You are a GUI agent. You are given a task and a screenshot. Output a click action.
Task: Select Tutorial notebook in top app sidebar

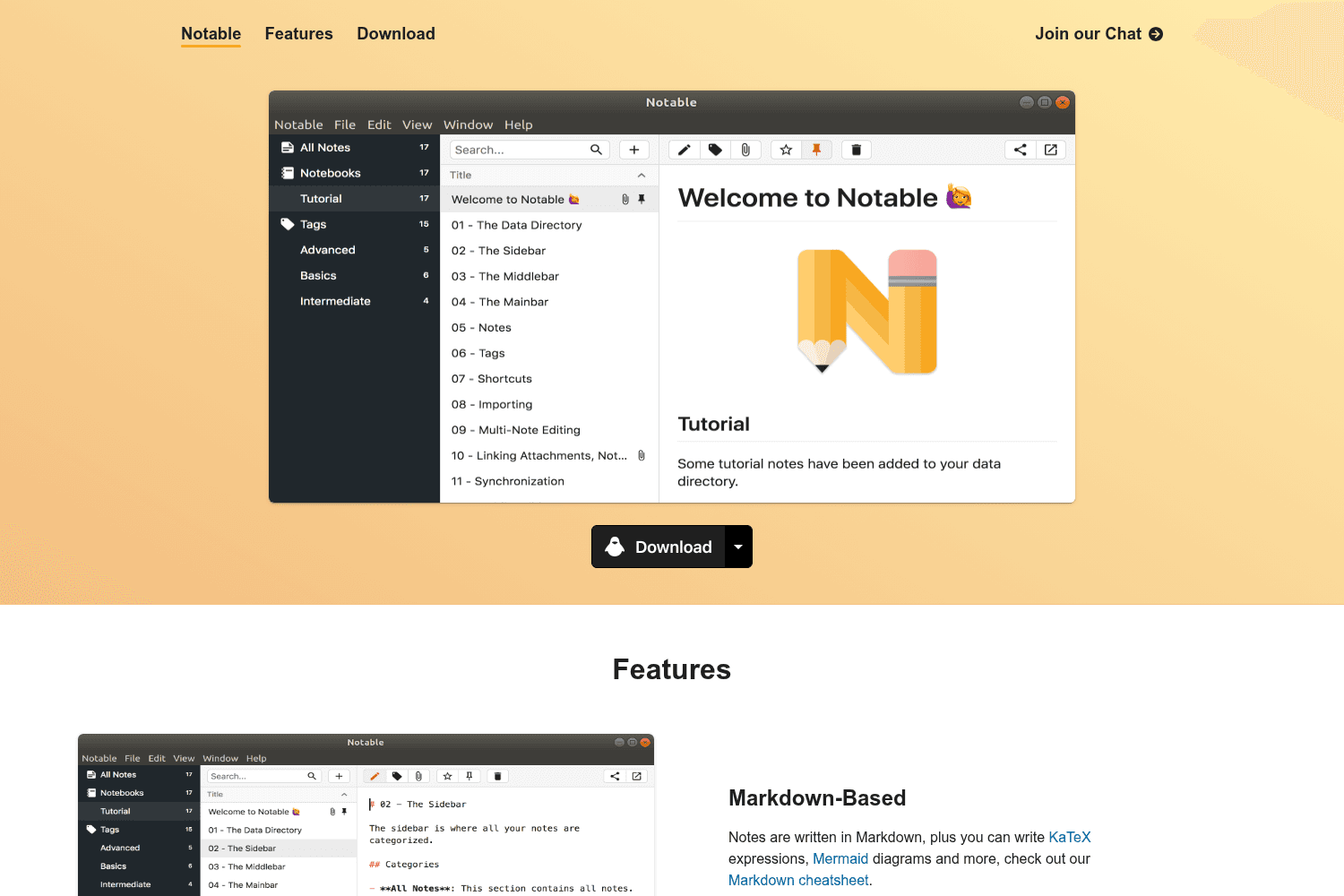(355, 198)
